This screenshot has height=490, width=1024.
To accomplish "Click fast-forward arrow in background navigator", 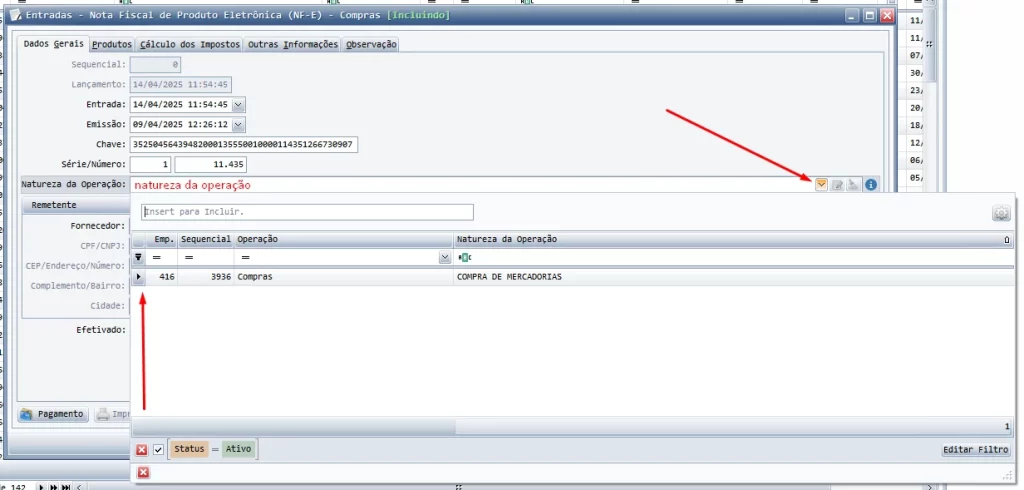I will pos(54,487).
